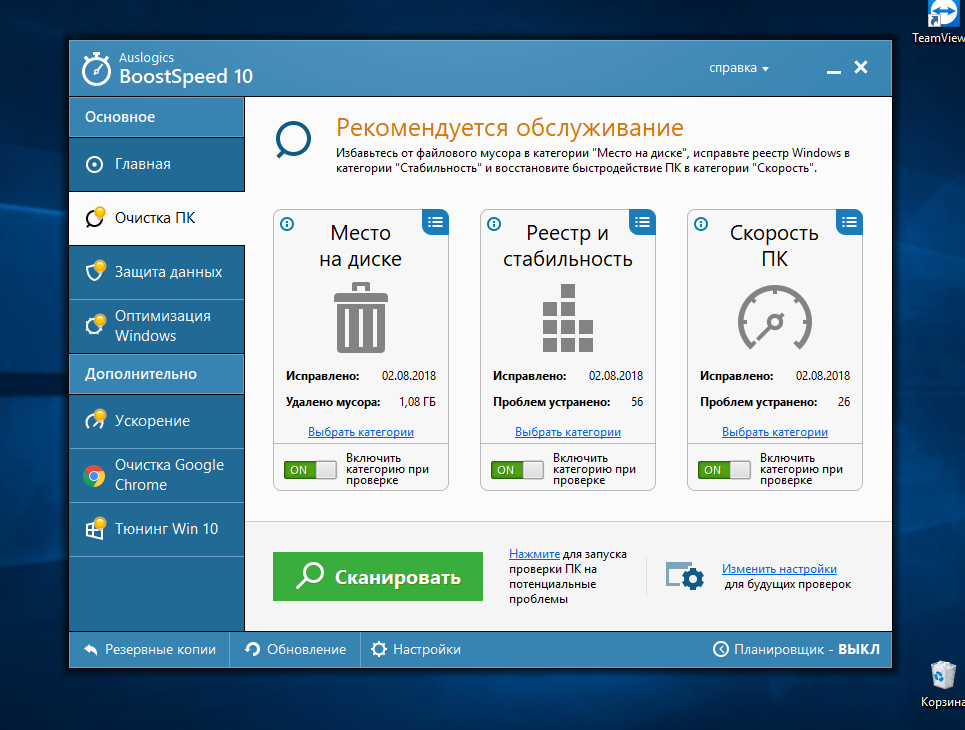Click Обновление in the bottom bar

(x=295, y=649)
